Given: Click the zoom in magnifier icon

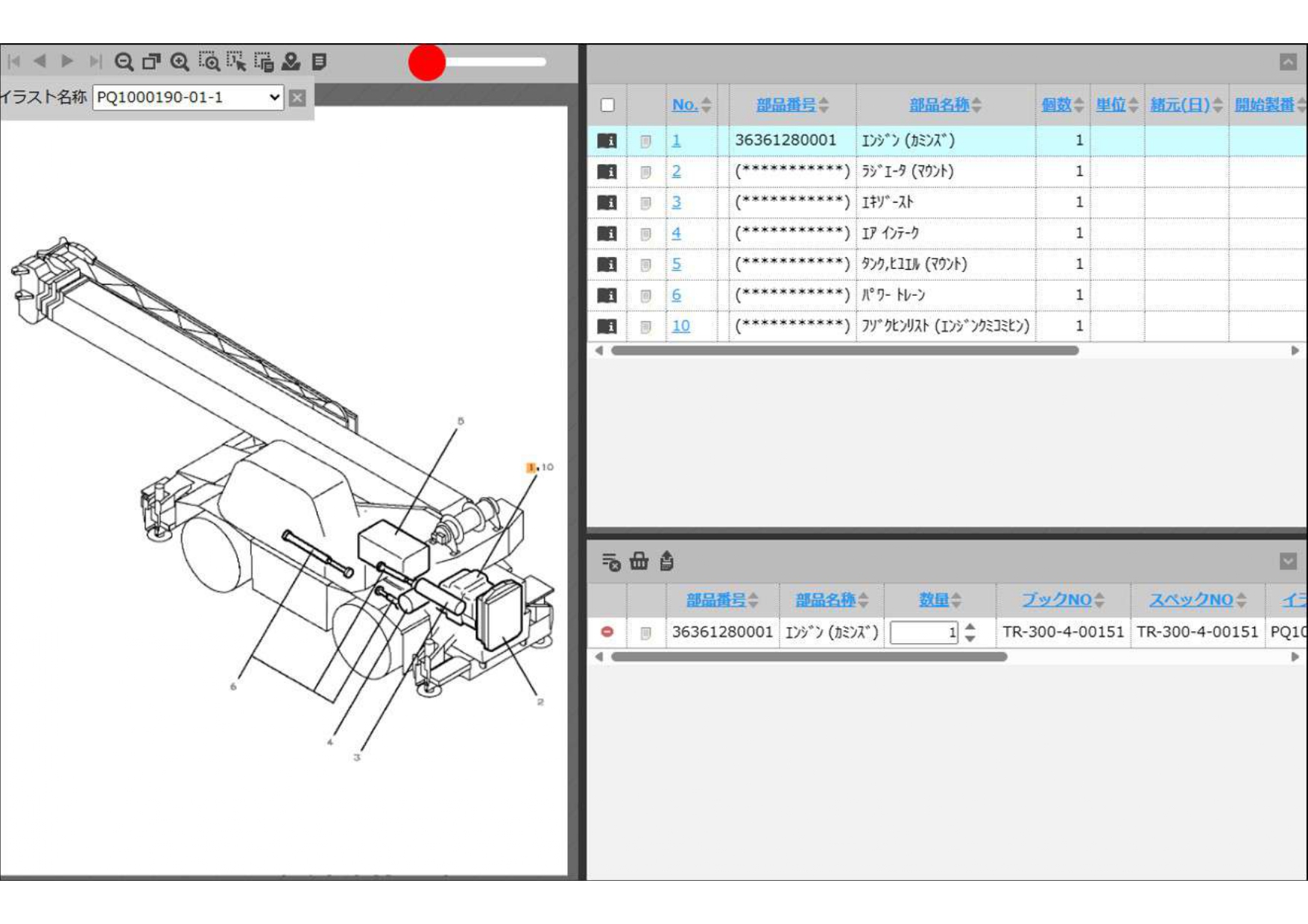Looking at the screenshot, I should (x=180, y=62).
